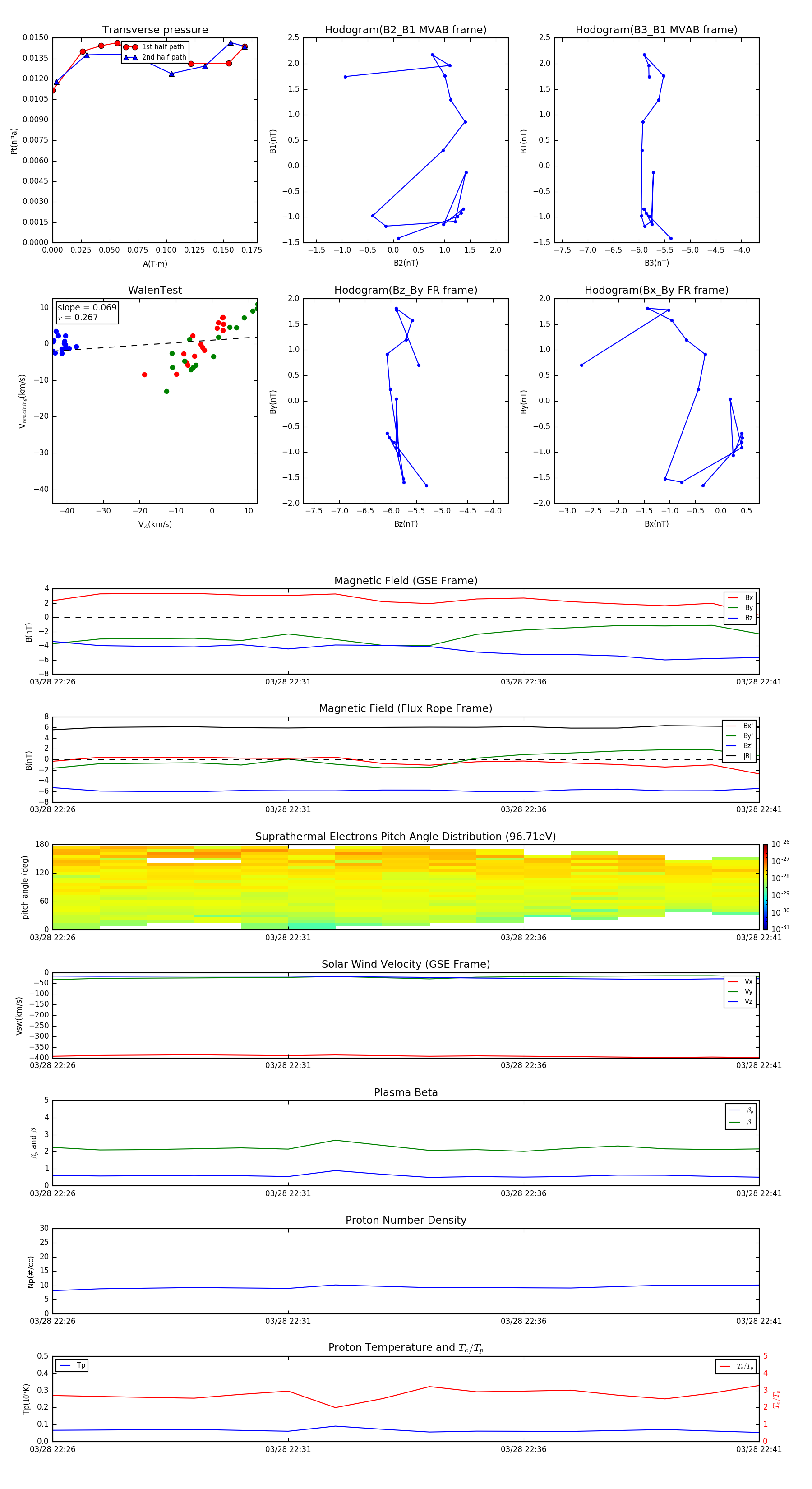The image size is (812, 1489).
Task: Click the Bz' legend entry in Flux Rope panel
Action: (x=740, y=746)
